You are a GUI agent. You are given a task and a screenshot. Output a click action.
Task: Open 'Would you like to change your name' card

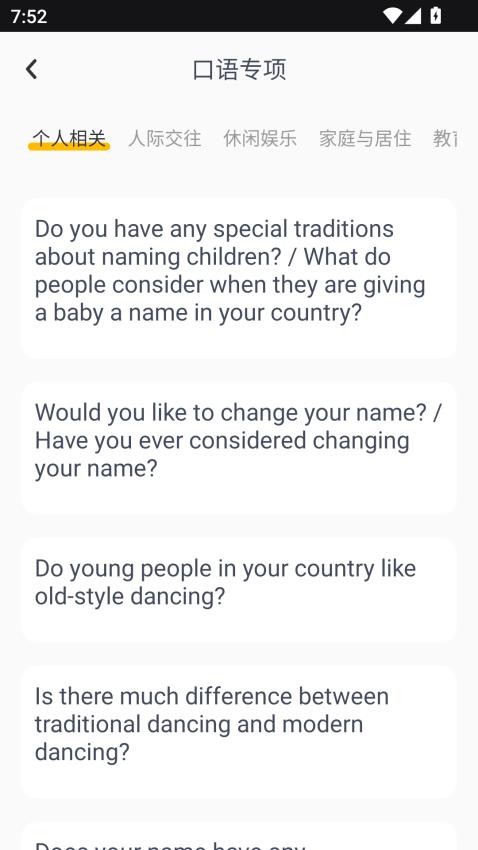pyautogui.click(x=239, y=448)
